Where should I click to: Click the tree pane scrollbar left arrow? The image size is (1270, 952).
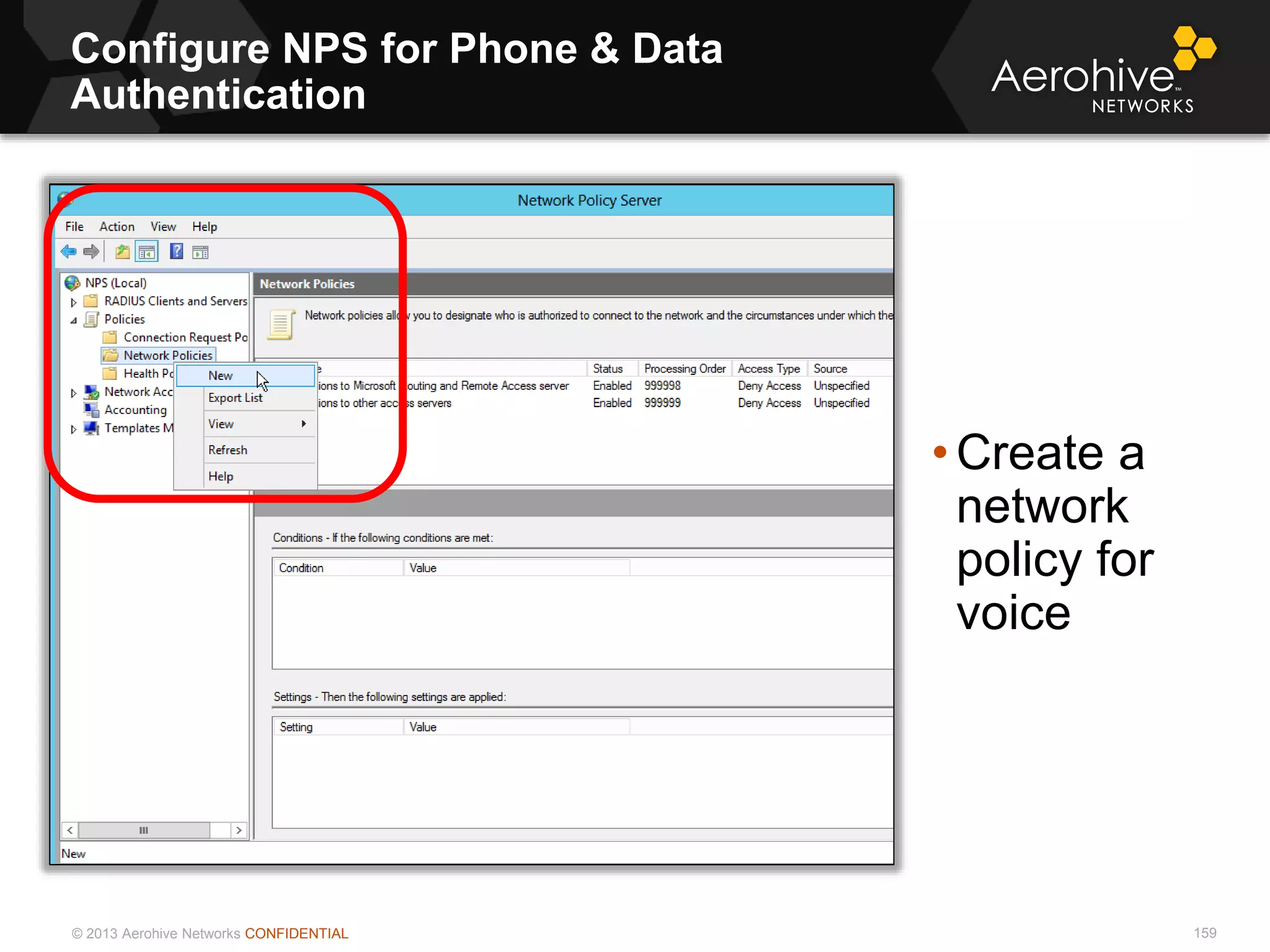(x=70, y=830)
